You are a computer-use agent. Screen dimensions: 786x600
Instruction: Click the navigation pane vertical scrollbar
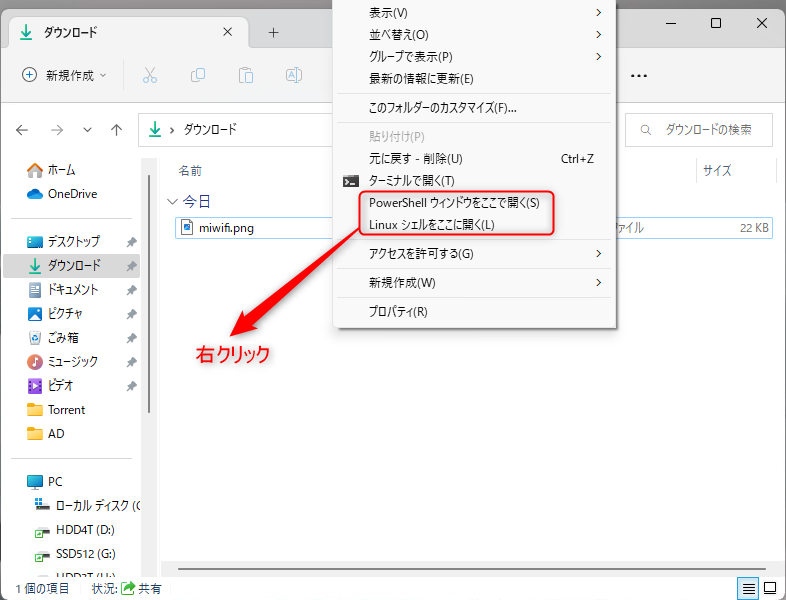149,294
